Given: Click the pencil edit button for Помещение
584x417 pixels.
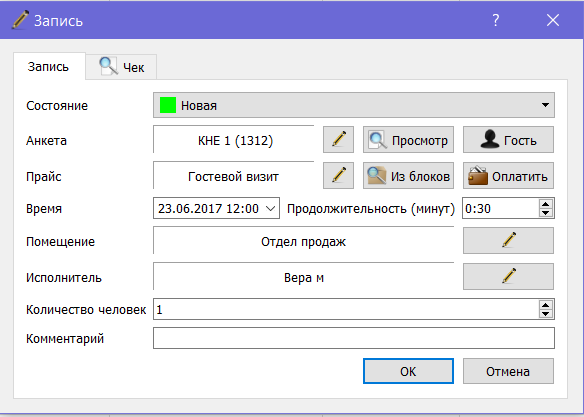Looking at the screenshot, I should click(508, 241).
